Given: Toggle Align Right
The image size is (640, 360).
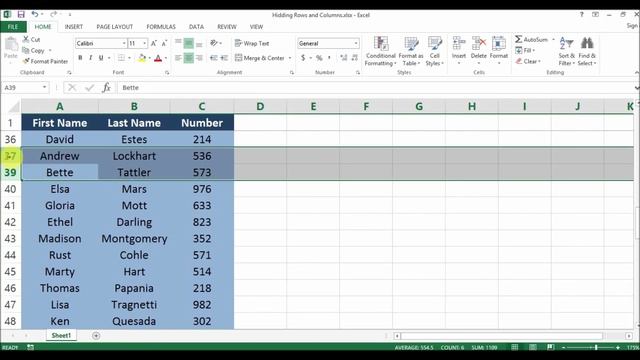Looking at the screenshot, I should (x=199, y=58).
